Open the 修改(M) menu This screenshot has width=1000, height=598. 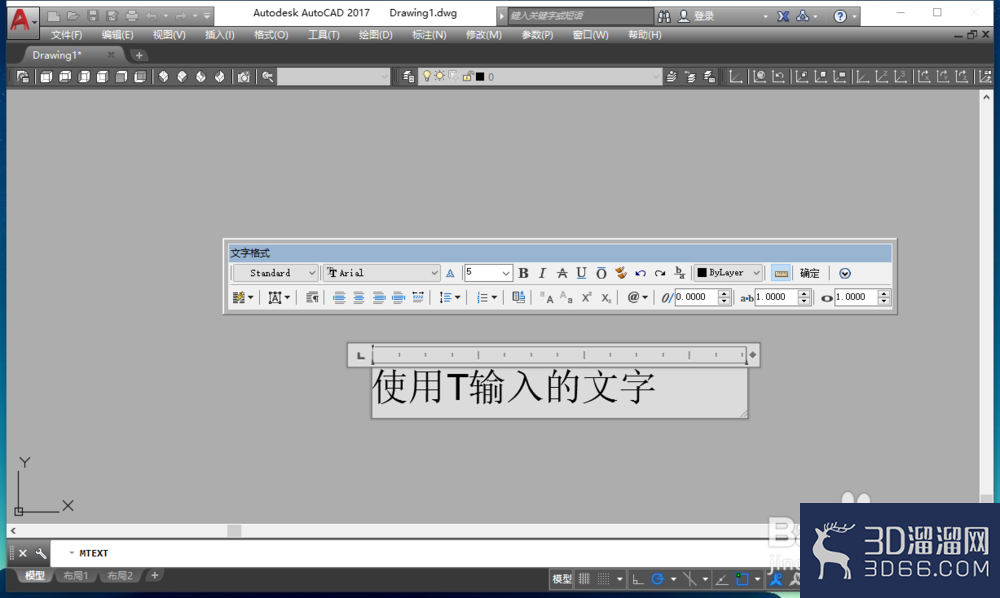[483, 34]
